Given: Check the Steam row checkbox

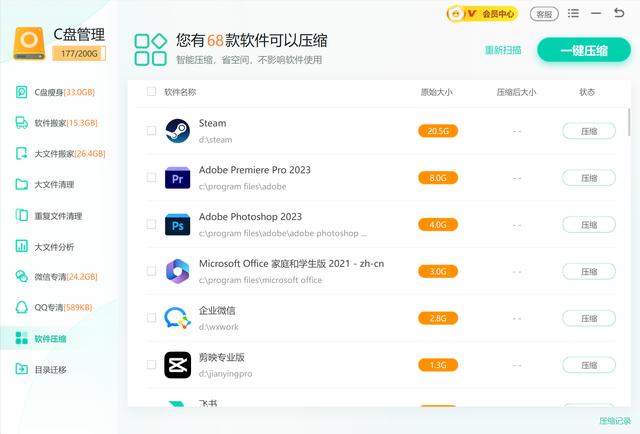Looking at the screenshot, I should point(151,131).
